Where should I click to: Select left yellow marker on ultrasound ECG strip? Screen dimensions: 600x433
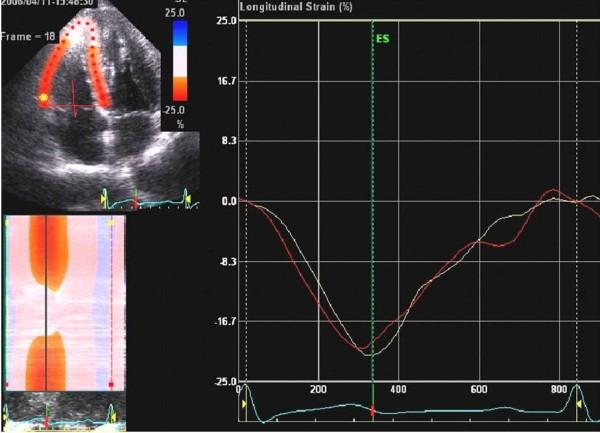pos(104,200)
